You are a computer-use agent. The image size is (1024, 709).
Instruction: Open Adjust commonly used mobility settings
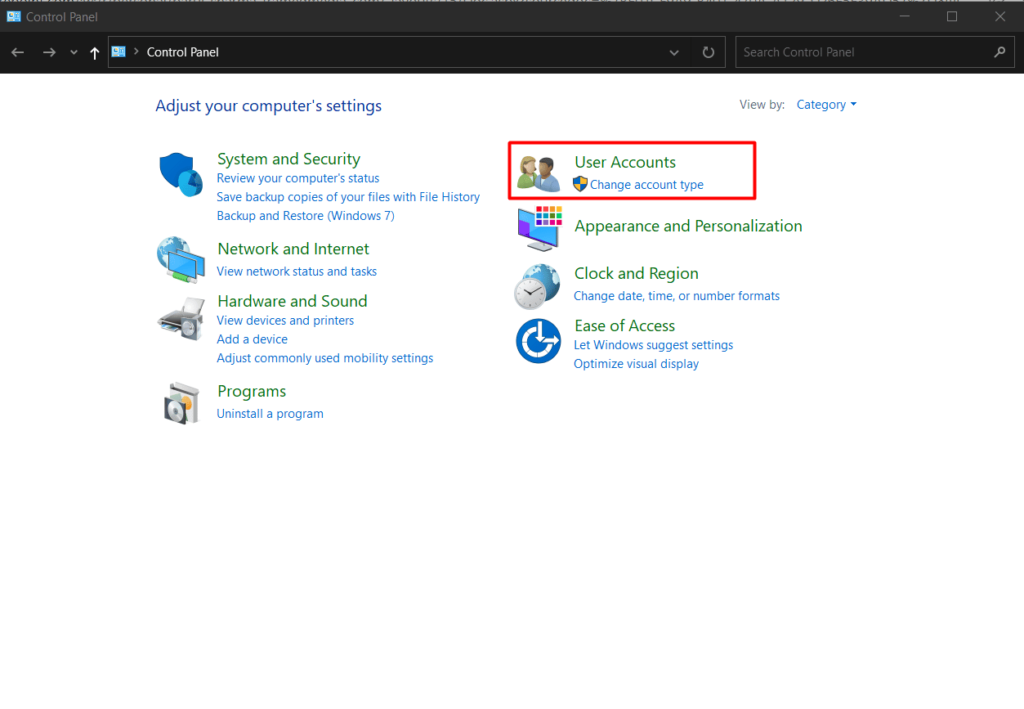click(x=325, y=358)
